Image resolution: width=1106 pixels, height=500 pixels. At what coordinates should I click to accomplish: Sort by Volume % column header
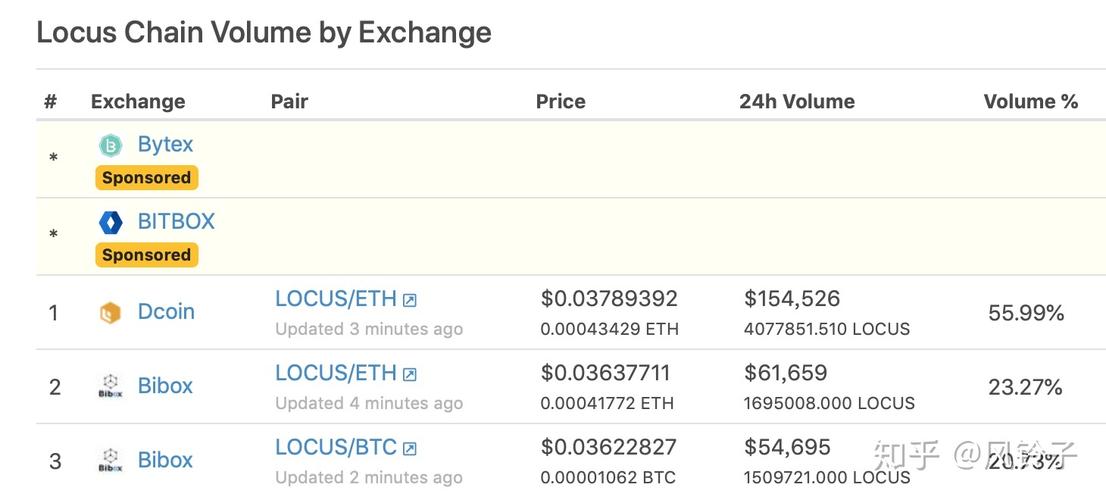1031,102
